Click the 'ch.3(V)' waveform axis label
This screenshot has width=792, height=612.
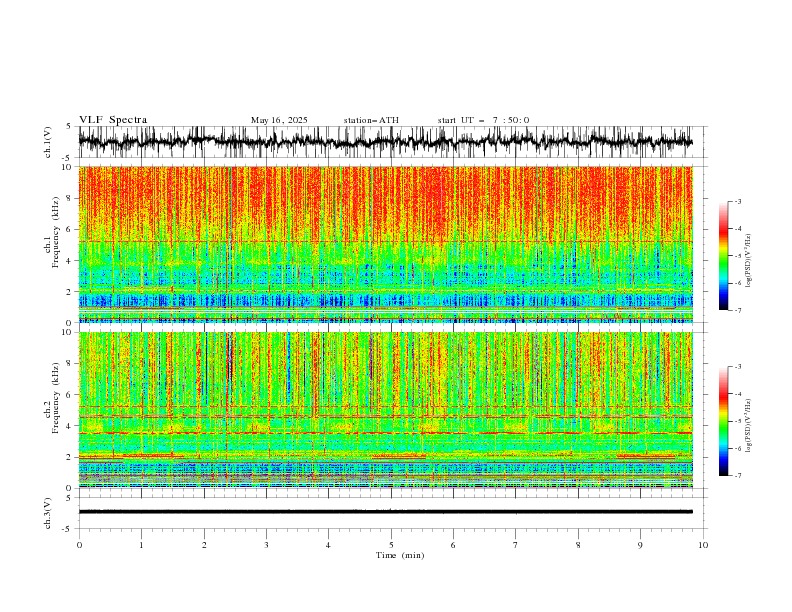click(48, 513)
